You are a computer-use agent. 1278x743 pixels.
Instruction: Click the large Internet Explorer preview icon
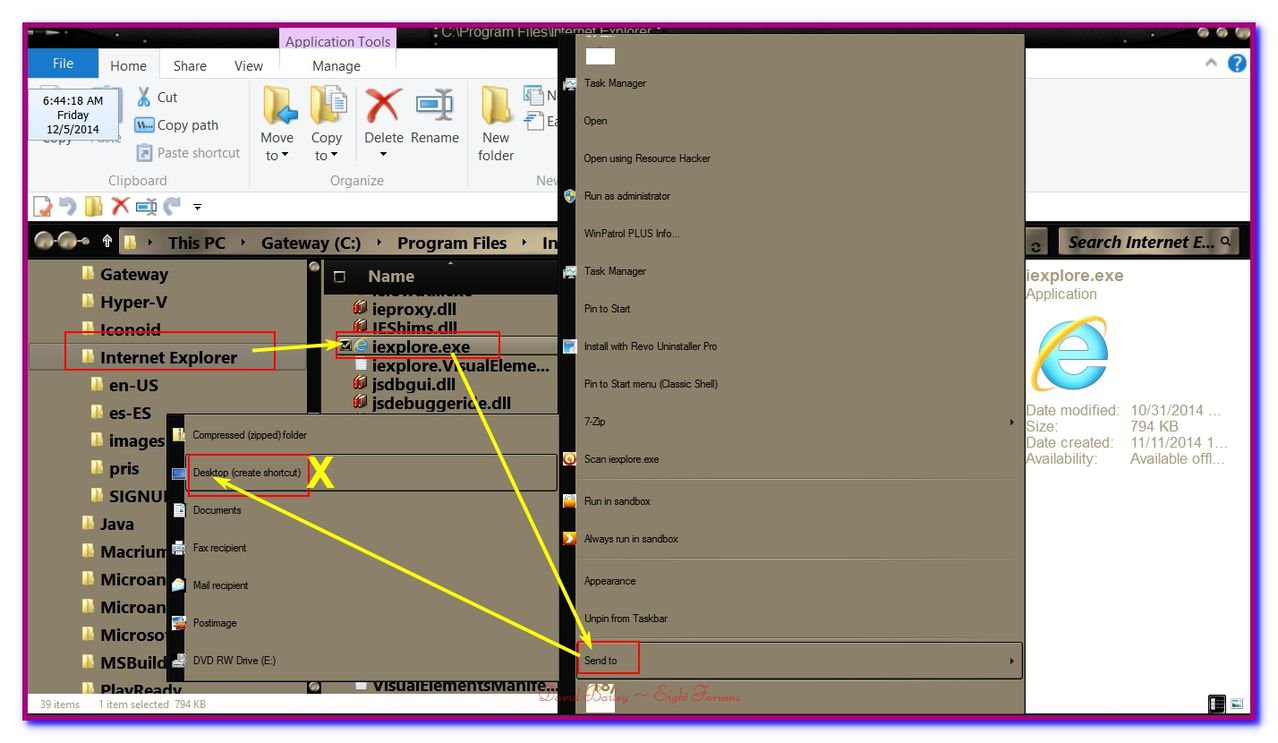point(1070,354)
